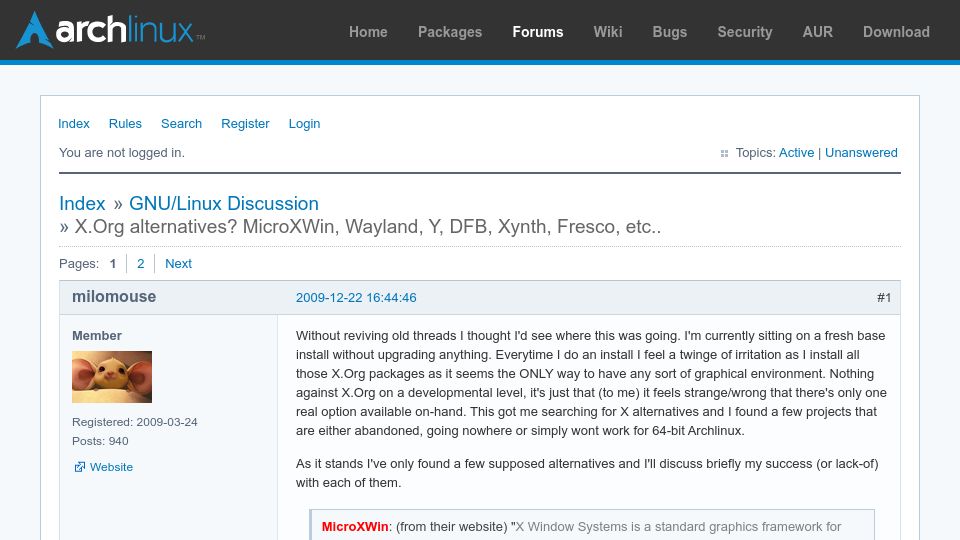Open GNU/Linux Discussion breadcrumb

(223, 203)
